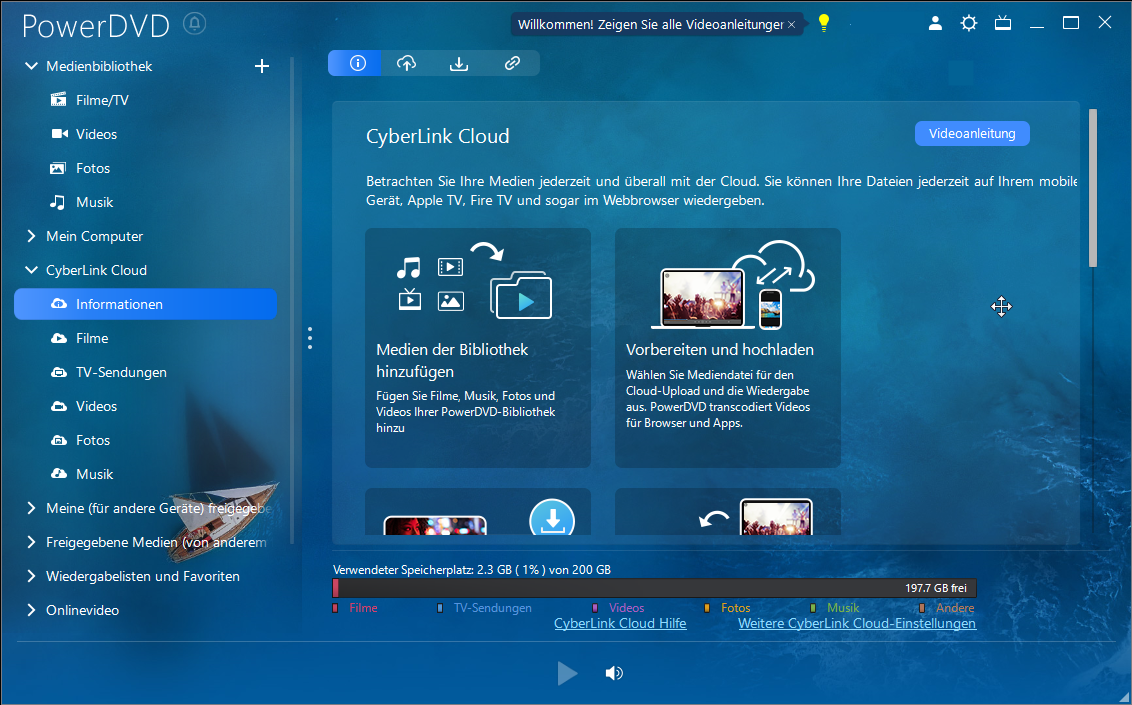This screenshot has width=1132, height=705.
Task: Add media with the plus icon
Action: coord(262,66)
